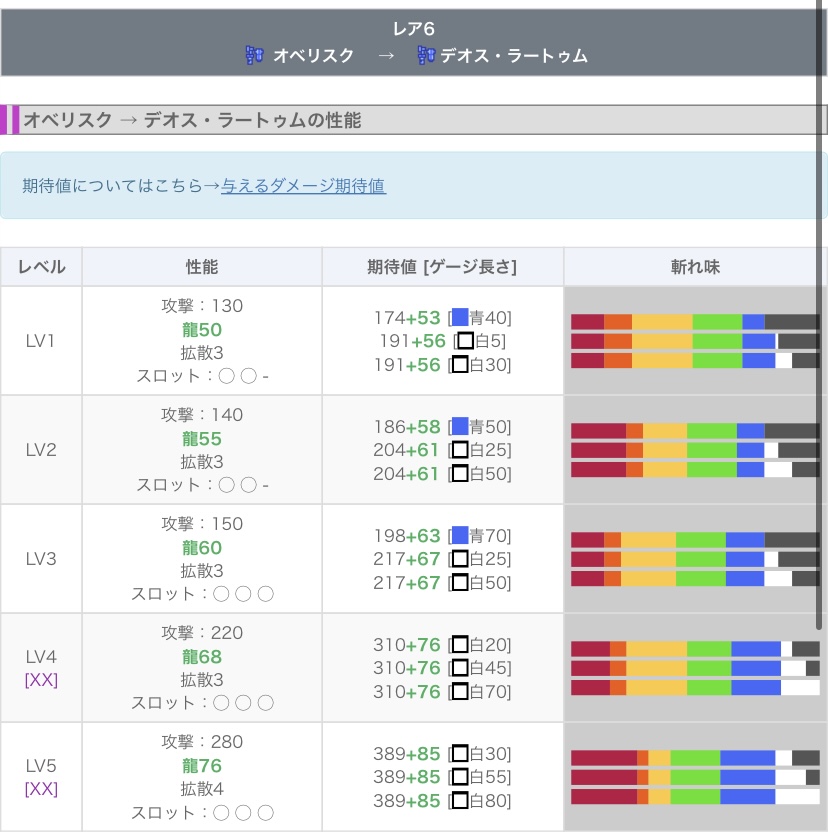Click the 期待値 [ゲージ長さ] column header
This screenshot has width=828, height=835.
click(x=442, y=267)
